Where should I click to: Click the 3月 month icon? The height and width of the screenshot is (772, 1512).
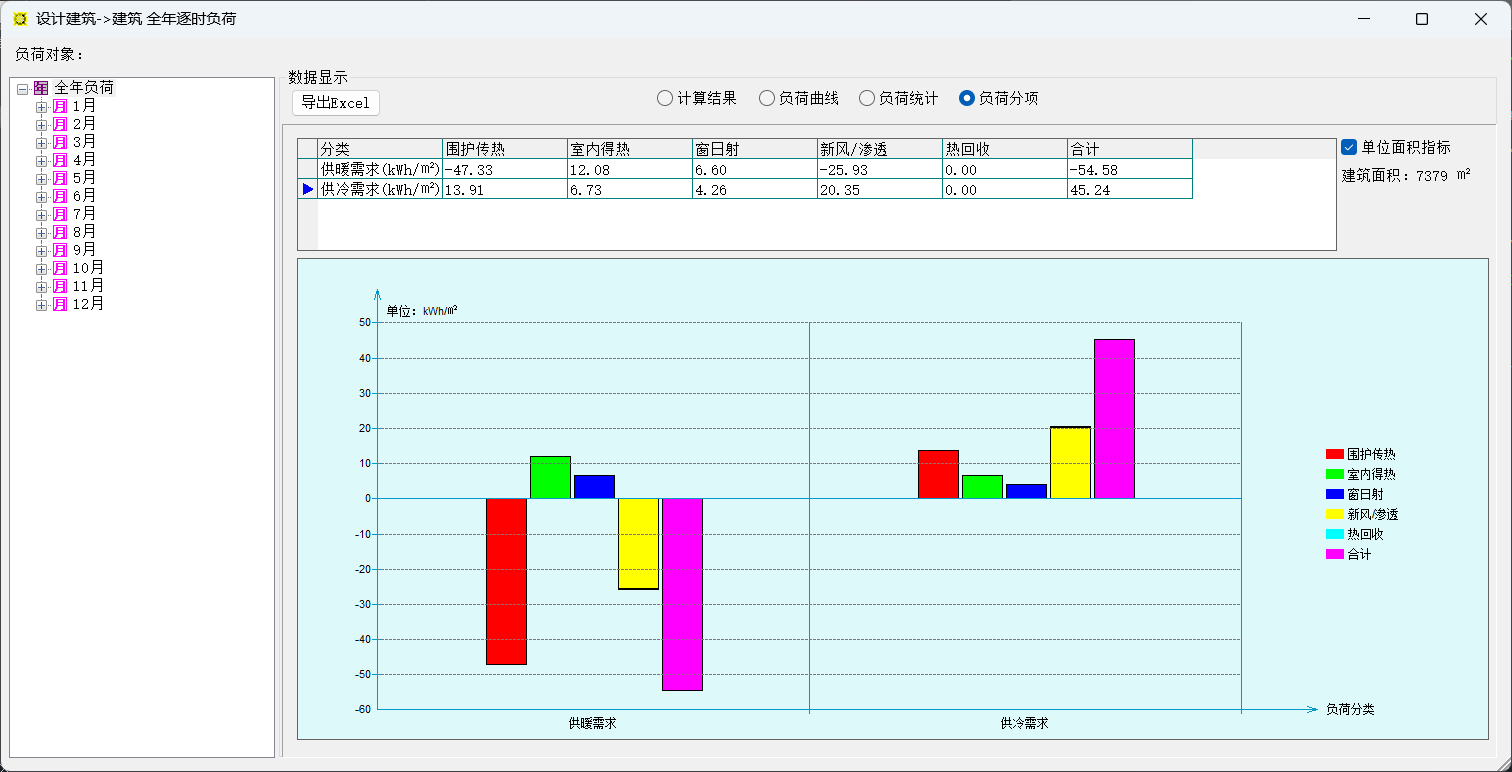click(60, 142)
